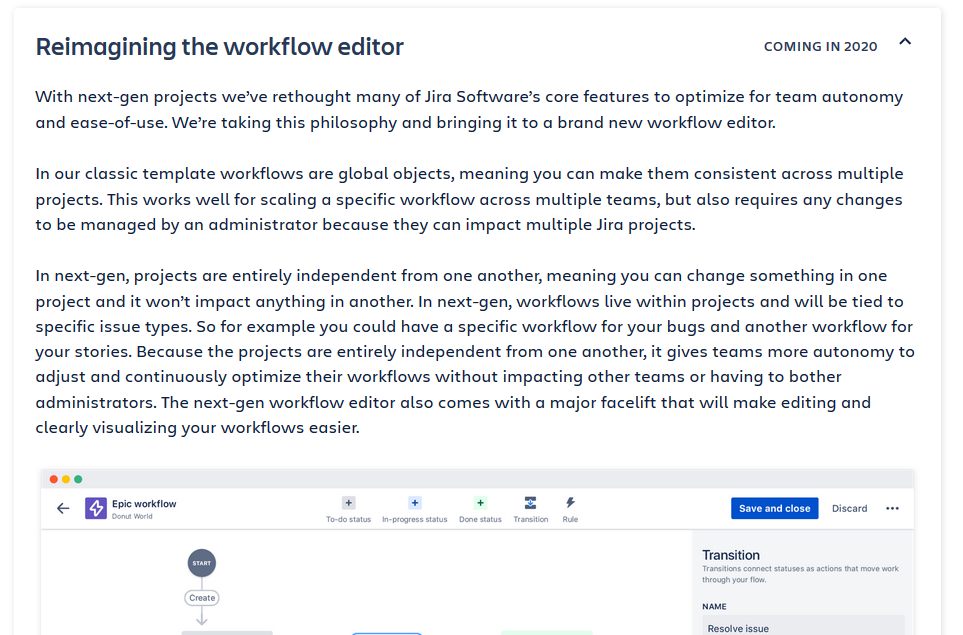The width and height of the screenshot is (963, 635).
Task: Click the Resolve issue name field
Action: pos(803,625)
